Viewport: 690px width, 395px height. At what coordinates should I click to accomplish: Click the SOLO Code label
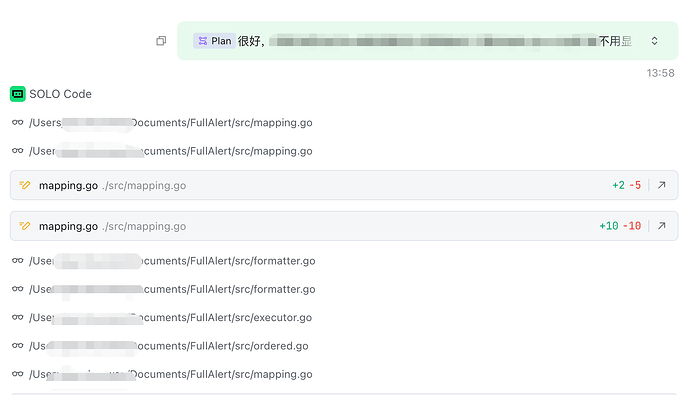tap(60, 94)
